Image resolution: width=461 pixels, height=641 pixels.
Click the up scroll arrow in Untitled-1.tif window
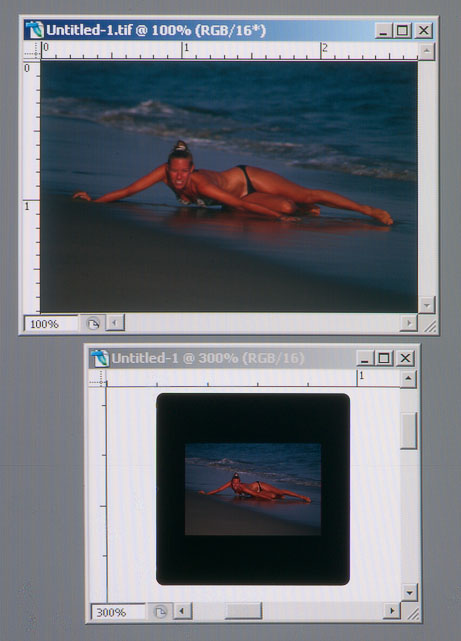click(426, 51)
